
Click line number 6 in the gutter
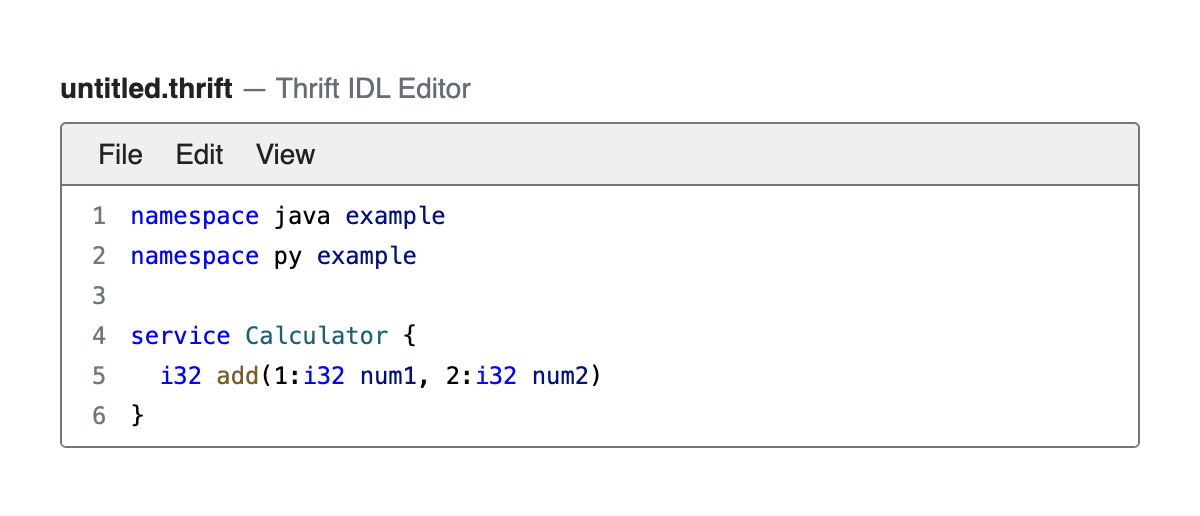[x=98, y=416]
